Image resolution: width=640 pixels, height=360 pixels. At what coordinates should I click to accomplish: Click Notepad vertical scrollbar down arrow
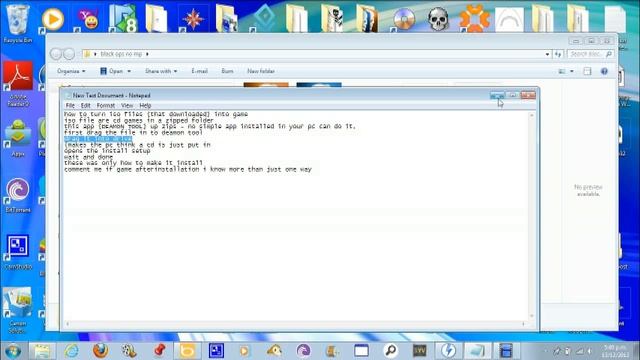(531, 316)
